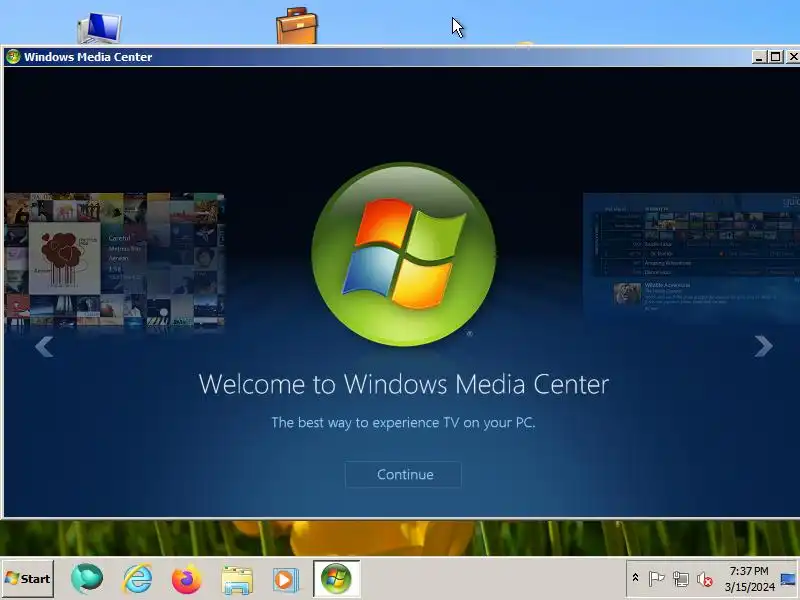The width and height of the screenshot is (800, 600).
Task: Click the large Windows Media Center orb logo
Action: click(x=404, y=254)
